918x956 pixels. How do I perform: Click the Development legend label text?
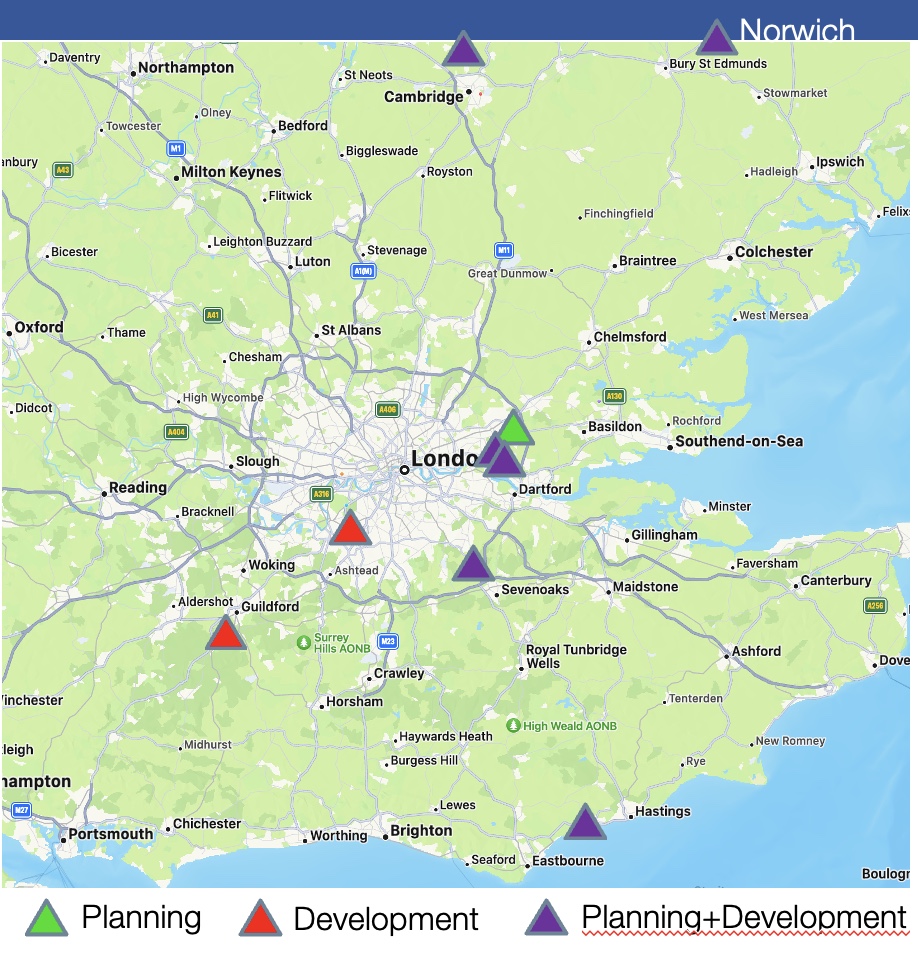386,919
